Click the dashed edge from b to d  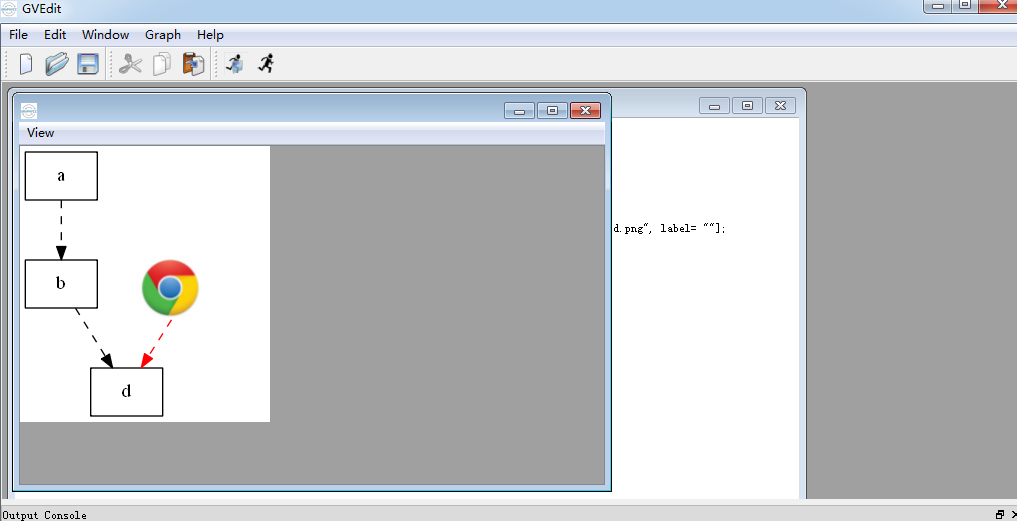pyautogui.click(x=94, y=337)
